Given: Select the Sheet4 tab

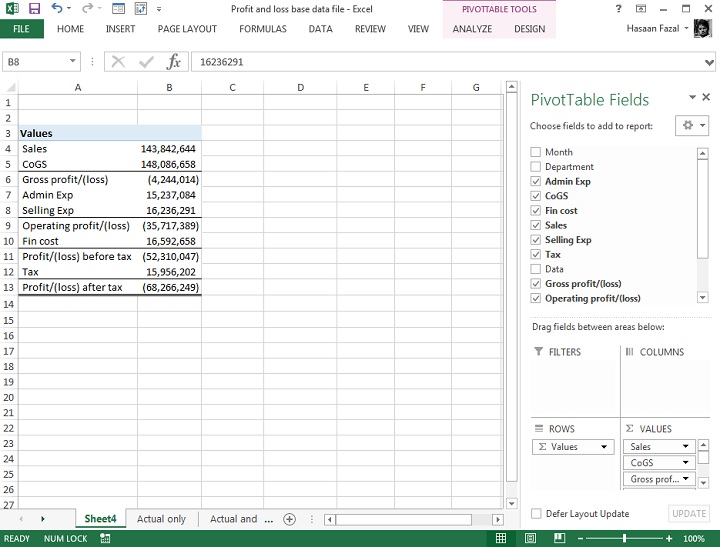Looking at the screenshot, I should point(100,519).
